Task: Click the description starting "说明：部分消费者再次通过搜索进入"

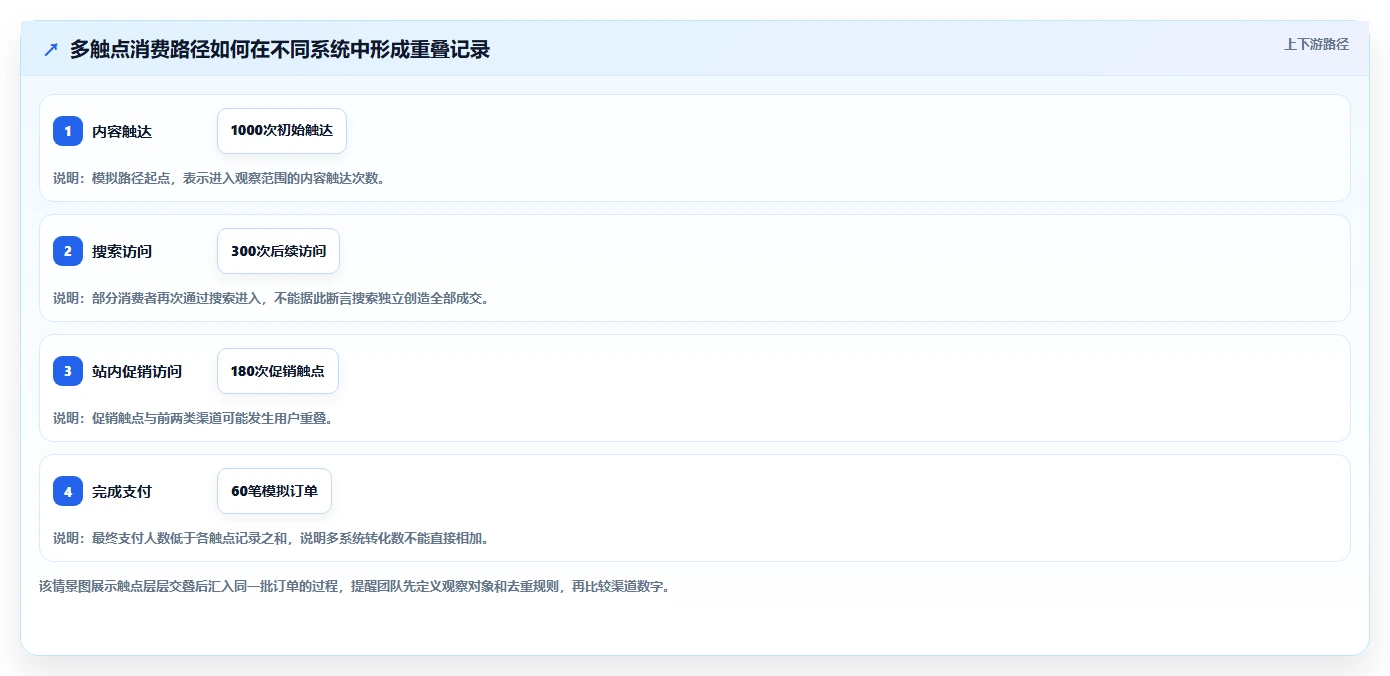Action: (271, 298)
